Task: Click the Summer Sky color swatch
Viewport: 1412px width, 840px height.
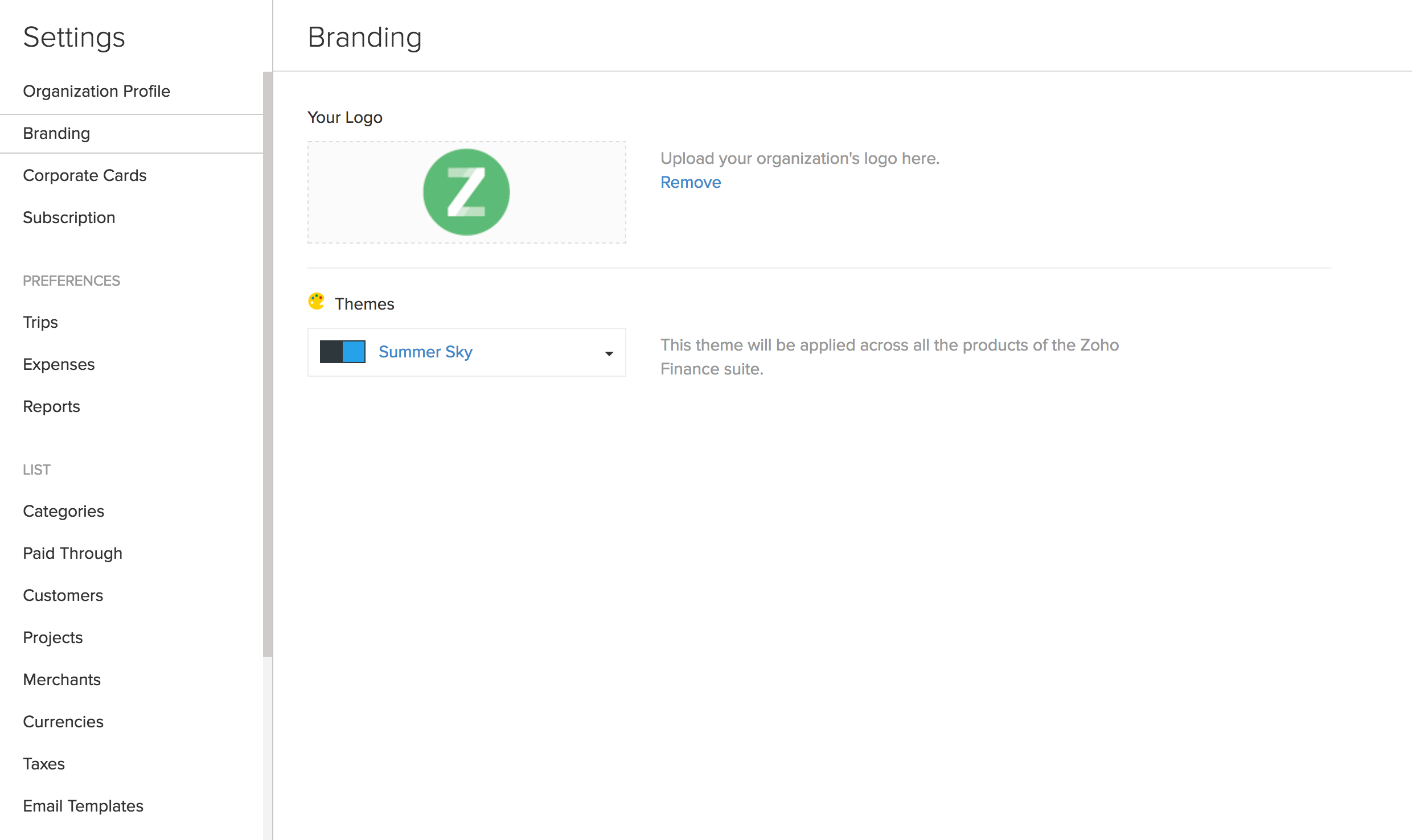Action: pos(342,352)
